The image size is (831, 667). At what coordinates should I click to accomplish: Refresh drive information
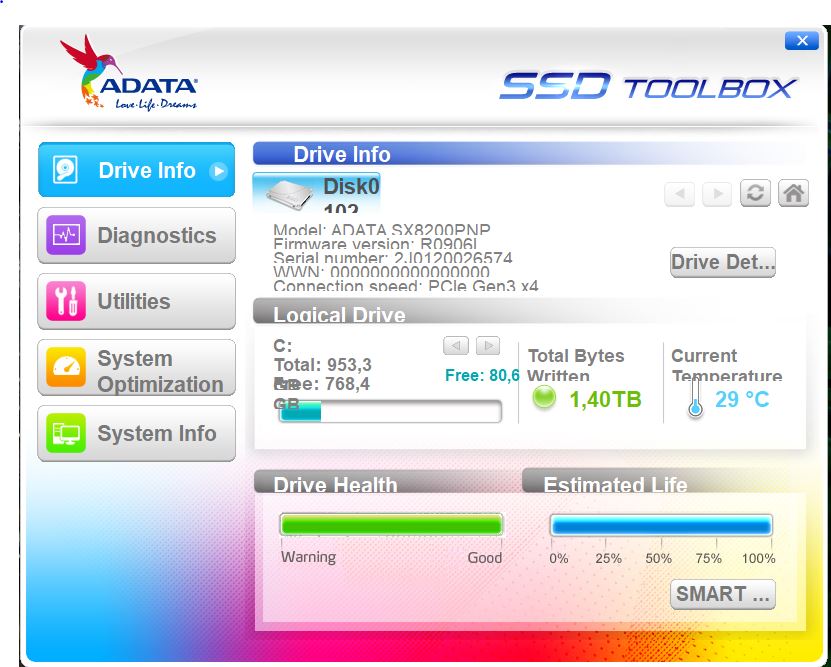click(x=755, y=193)
